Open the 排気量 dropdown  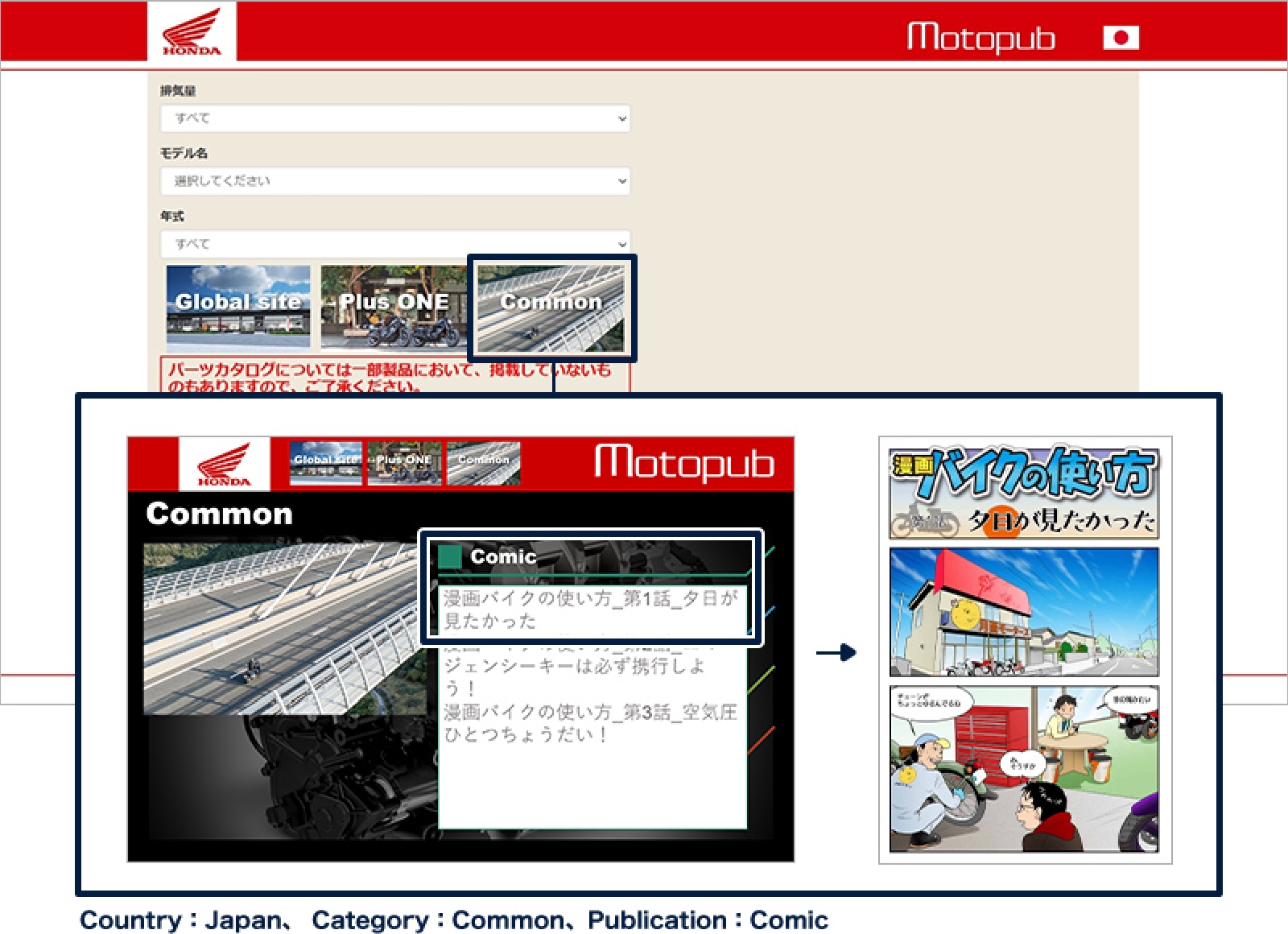click(x=394, y=118)
